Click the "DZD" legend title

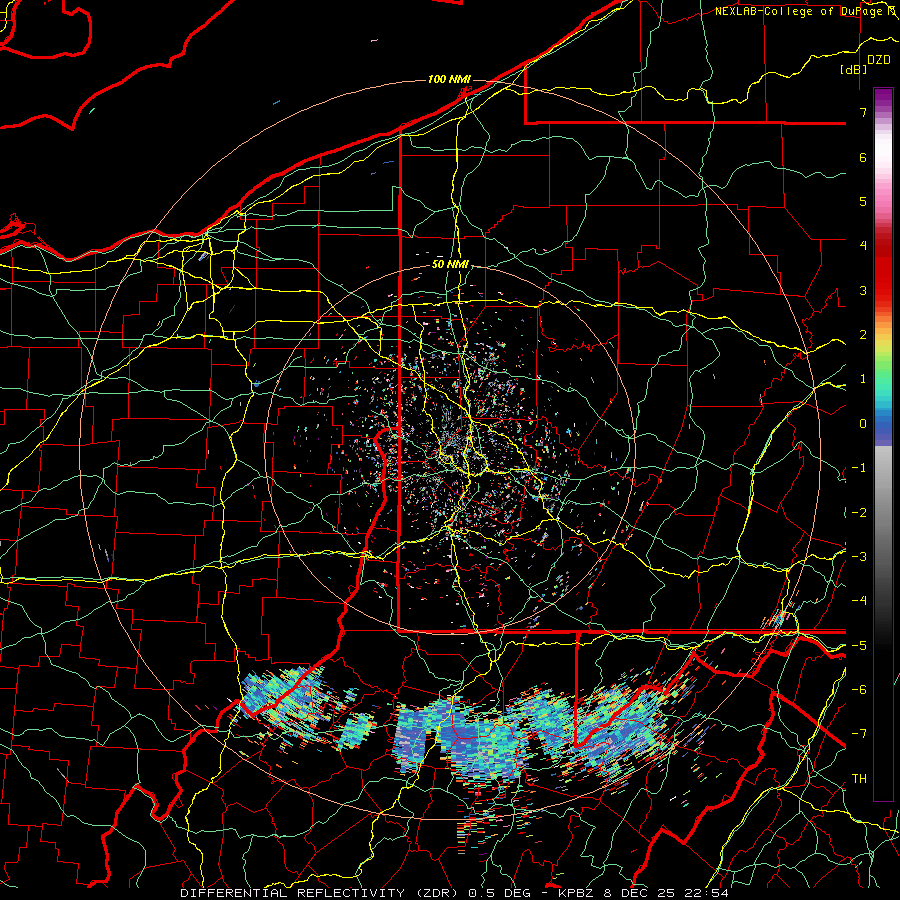click(x=879, y=60)
